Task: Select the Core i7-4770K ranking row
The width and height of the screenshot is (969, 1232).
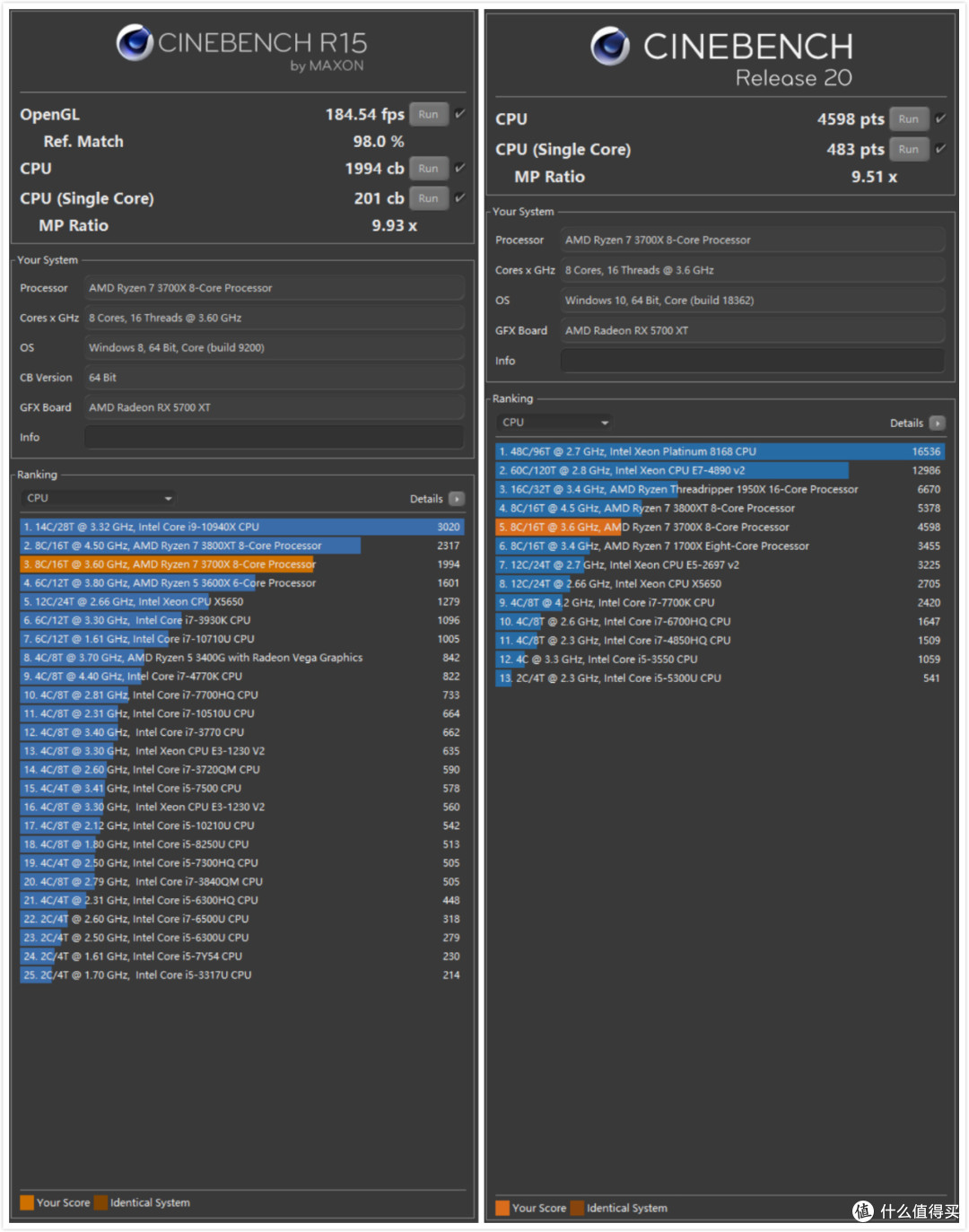Action: [x=242, y=677]
